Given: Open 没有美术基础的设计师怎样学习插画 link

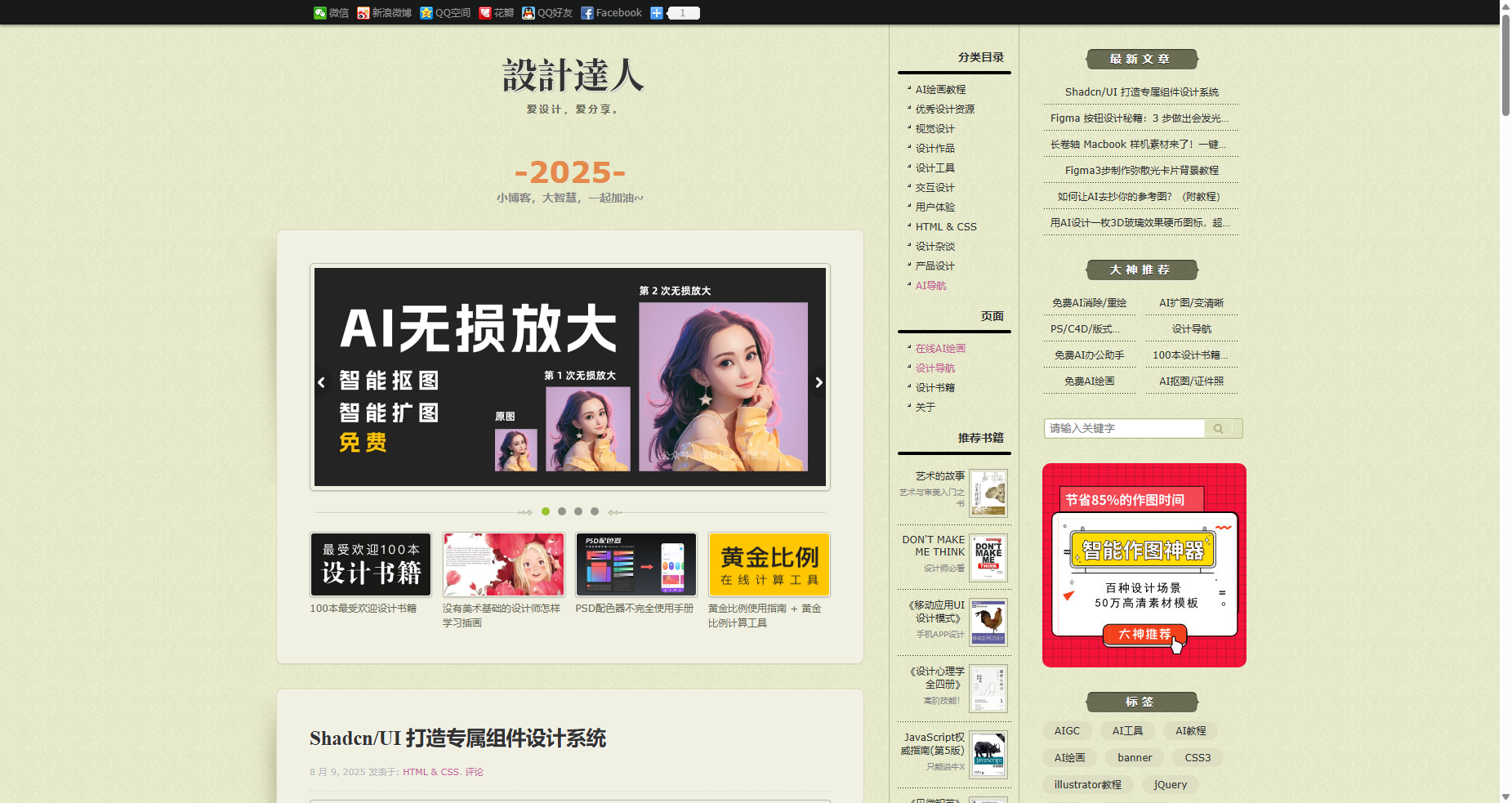Looking at the screenshot, I should point(502,616).
